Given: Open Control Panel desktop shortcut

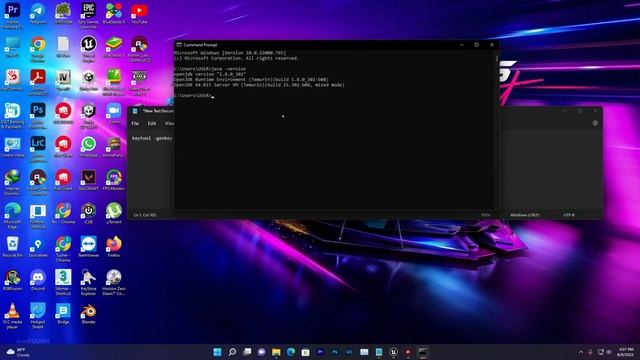Looking at the screenshot, I should tap(12, 148).
